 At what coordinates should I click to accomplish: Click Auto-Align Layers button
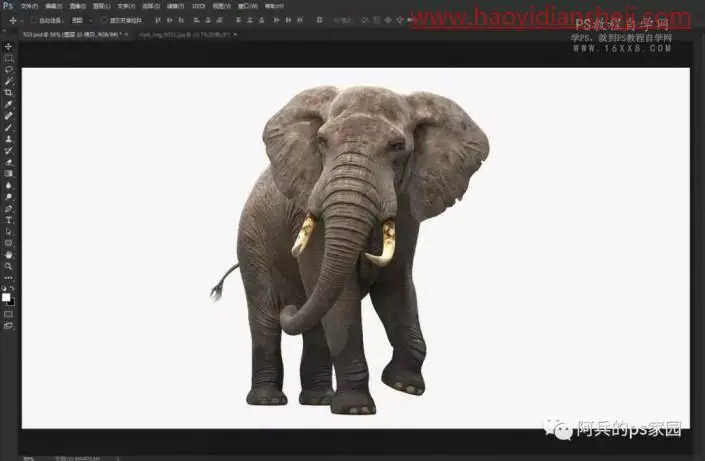pyautogui.click(x=320, y=20)
